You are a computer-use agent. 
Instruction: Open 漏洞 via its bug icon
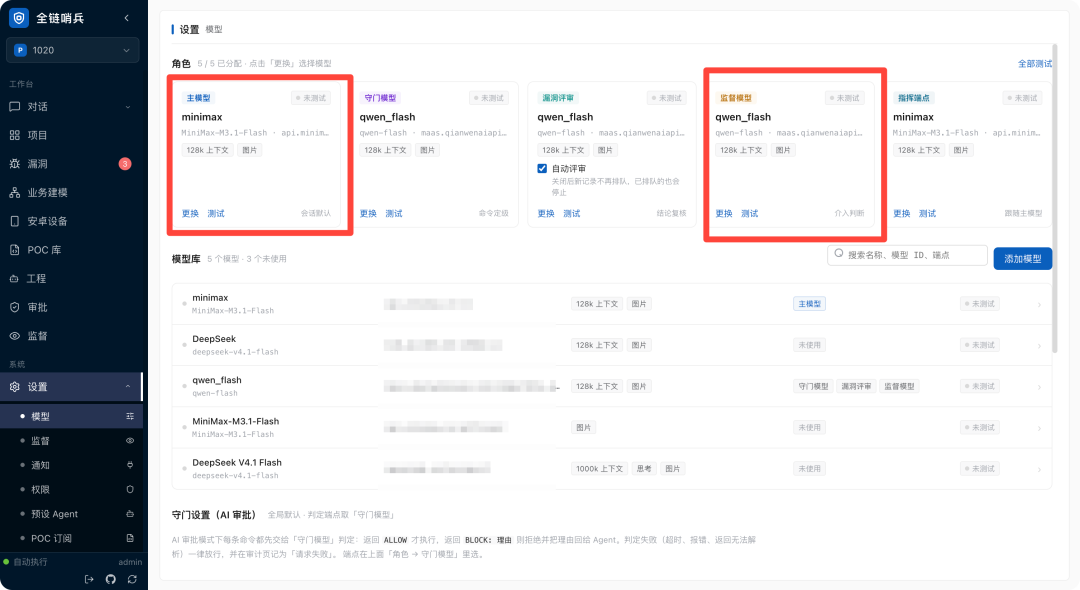click(14, 164)
